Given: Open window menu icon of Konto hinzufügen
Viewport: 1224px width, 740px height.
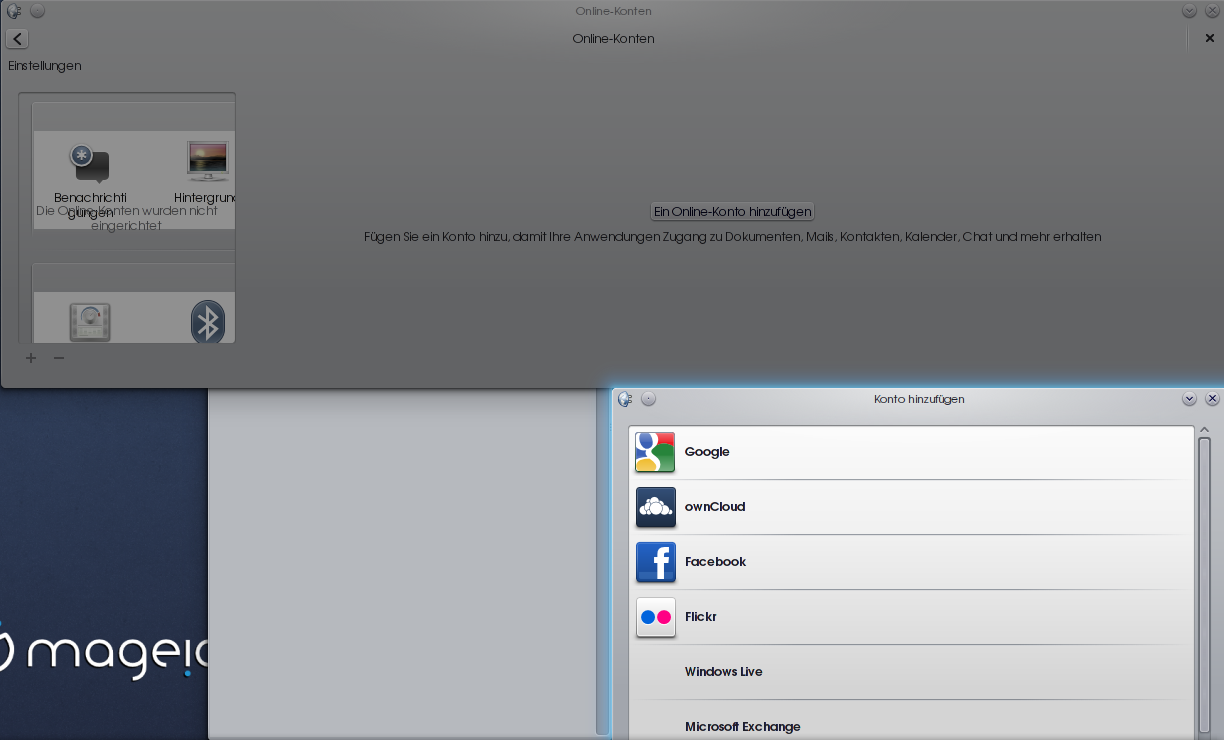Looking at the screenshot, I should tap(625, 399).
